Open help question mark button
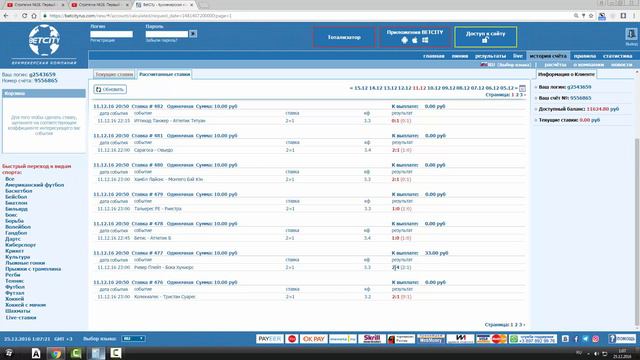 click(x=622, y=339)
